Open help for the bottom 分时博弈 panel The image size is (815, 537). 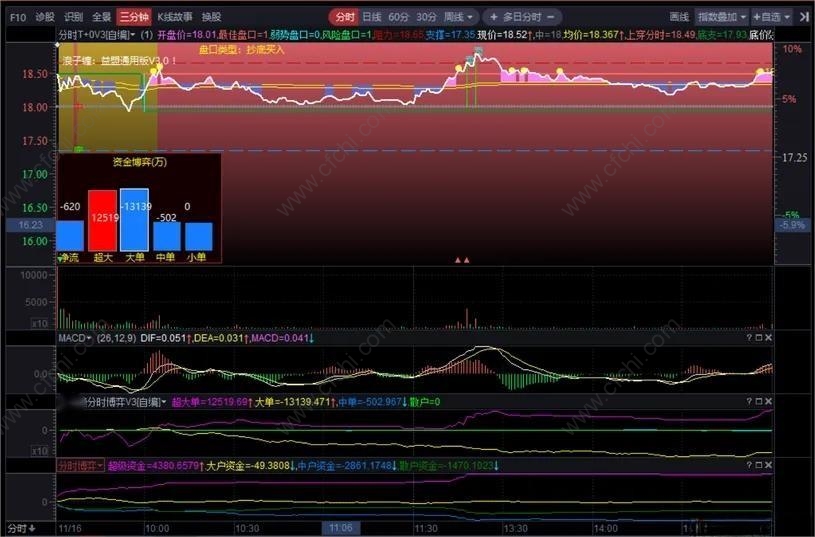pyautogui.click(x=749, y=465)
